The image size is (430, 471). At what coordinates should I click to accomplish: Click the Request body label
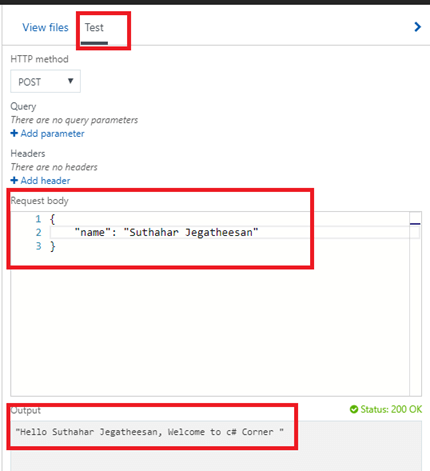pyautogui.click(x=40, y=201)
